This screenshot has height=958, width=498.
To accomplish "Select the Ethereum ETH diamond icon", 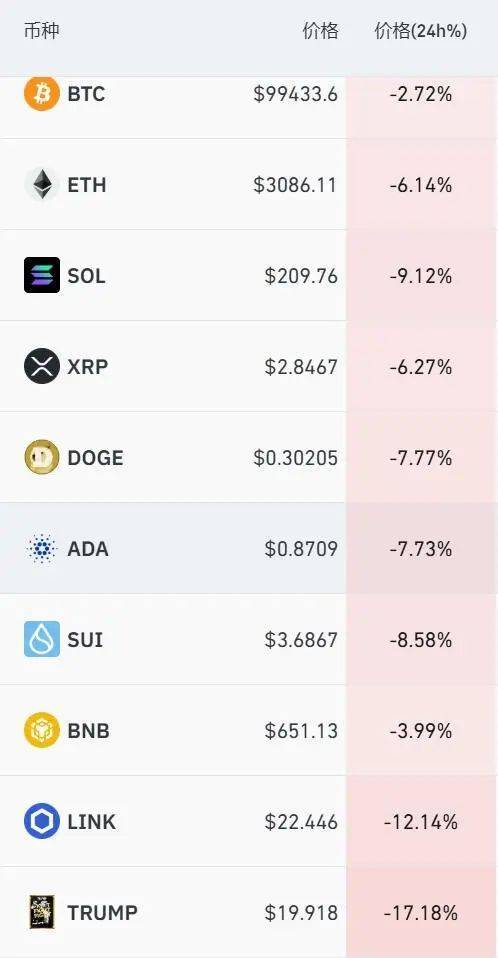I will coord(42,185).
